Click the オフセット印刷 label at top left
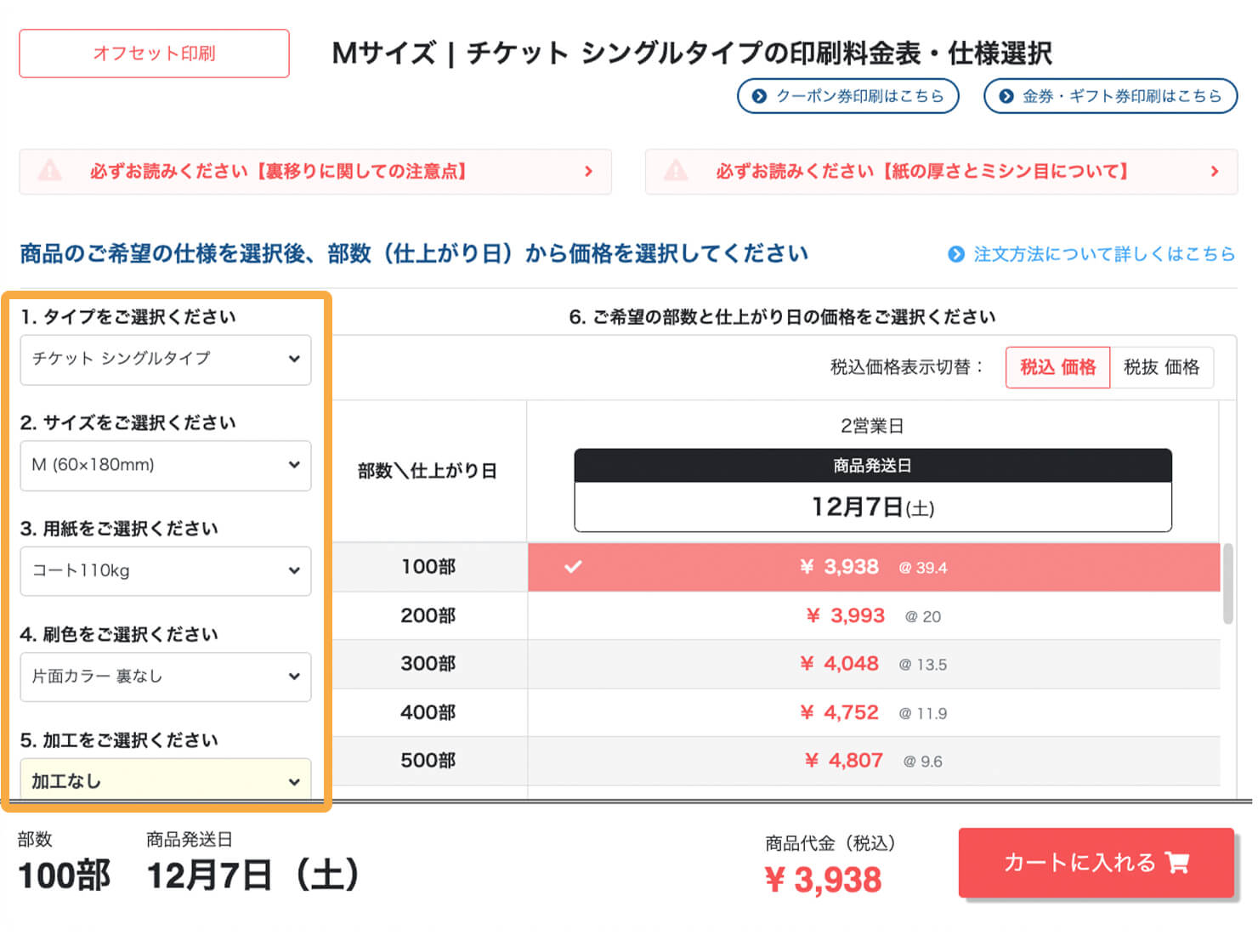1258x952 pixels. (154, 53)
